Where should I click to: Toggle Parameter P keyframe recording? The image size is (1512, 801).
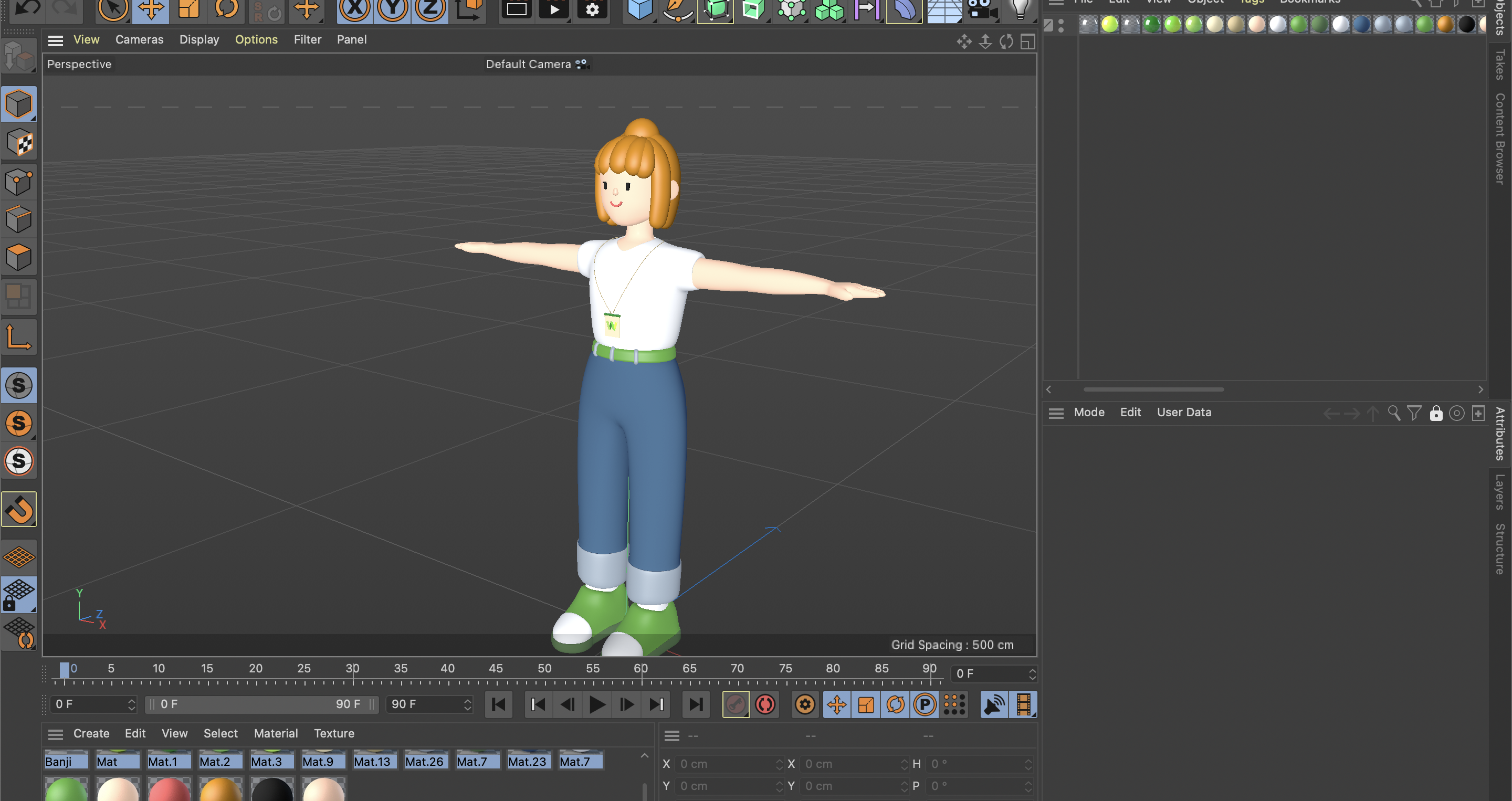click(925, 704)
